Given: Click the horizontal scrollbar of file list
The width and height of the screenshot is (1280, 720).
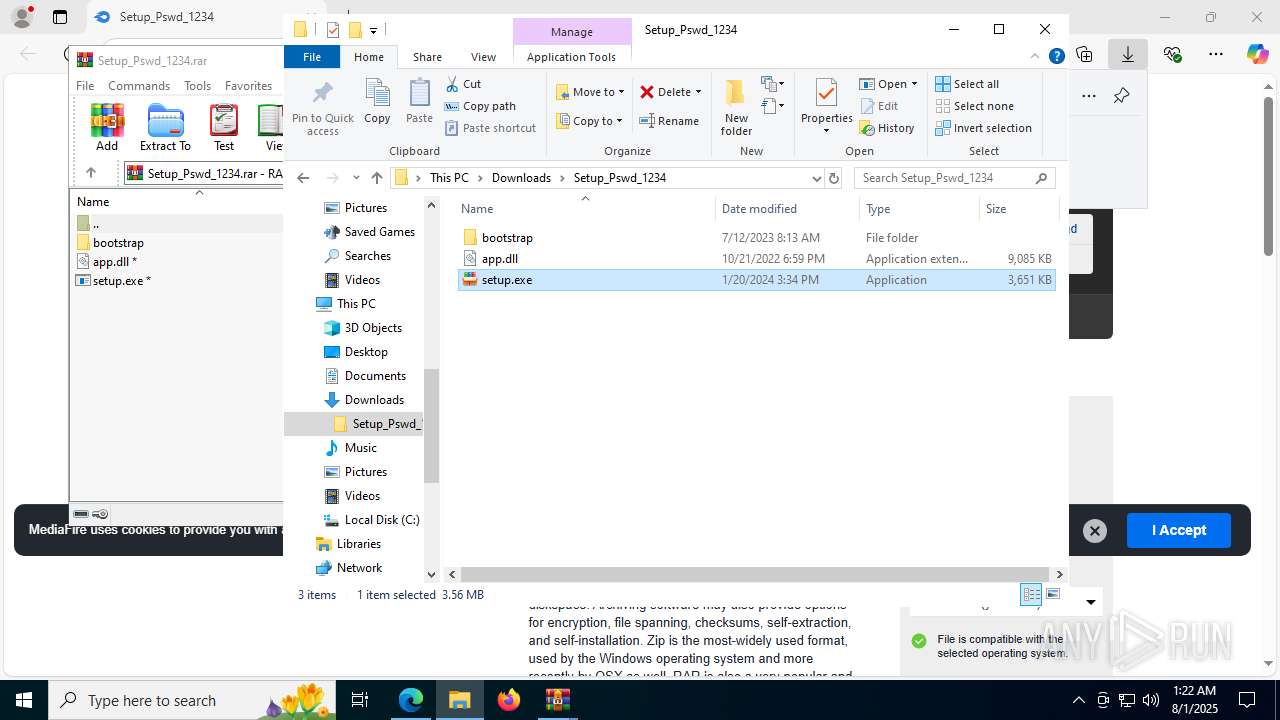Looking at the screenshot, I should coord(755,575).
